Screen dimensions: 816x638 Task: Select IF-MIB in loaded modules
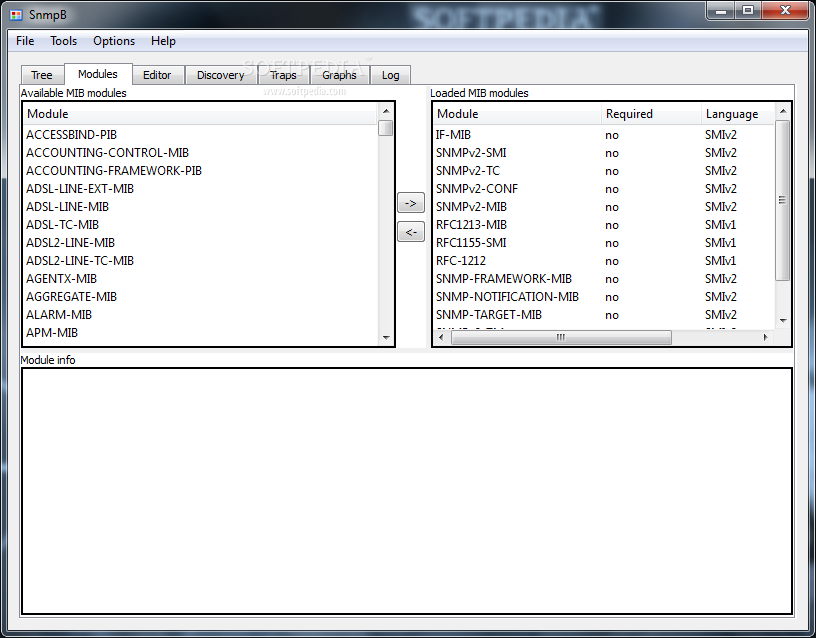453,135
